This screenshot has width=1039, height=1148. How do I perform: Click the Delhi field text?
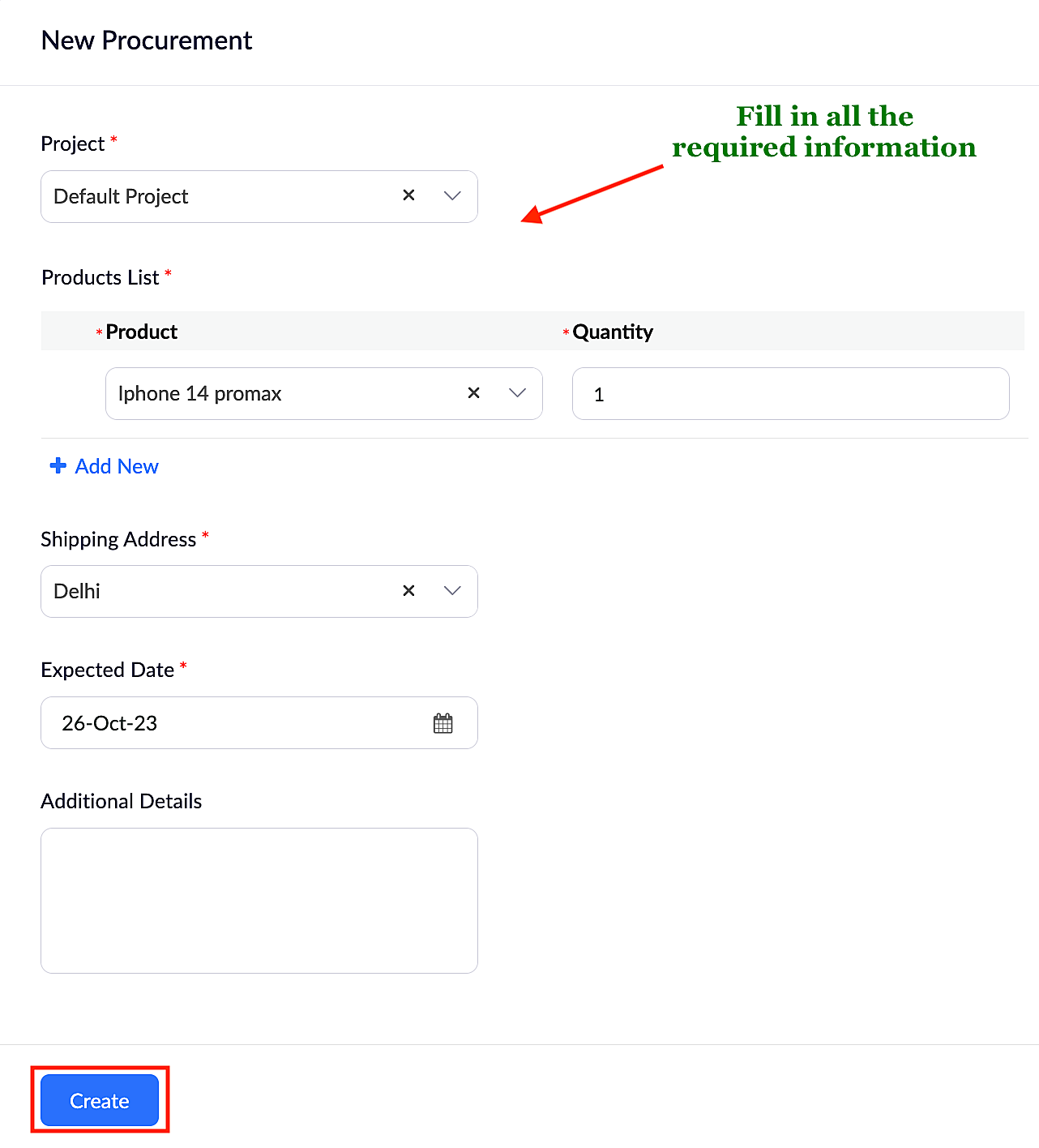tap(77, 591)
